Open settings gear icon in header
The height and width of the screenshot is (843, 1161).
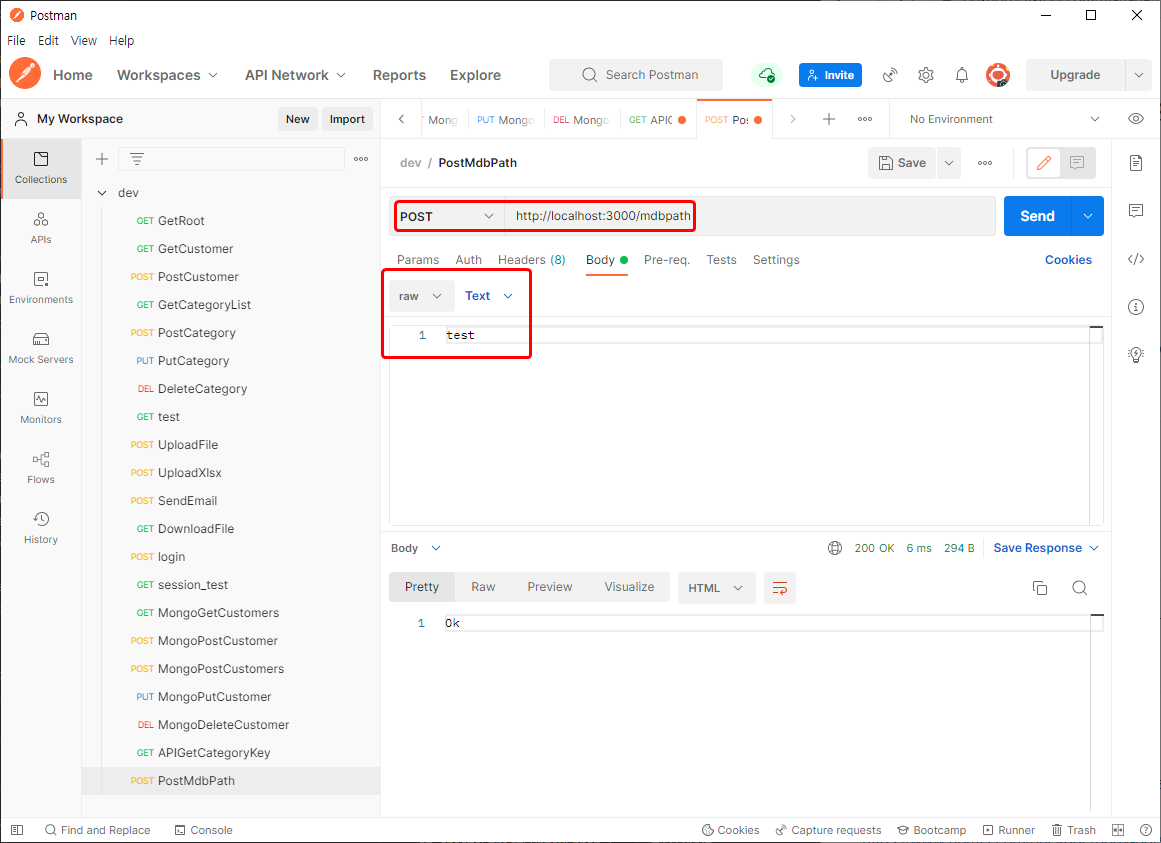pos(926,75)
